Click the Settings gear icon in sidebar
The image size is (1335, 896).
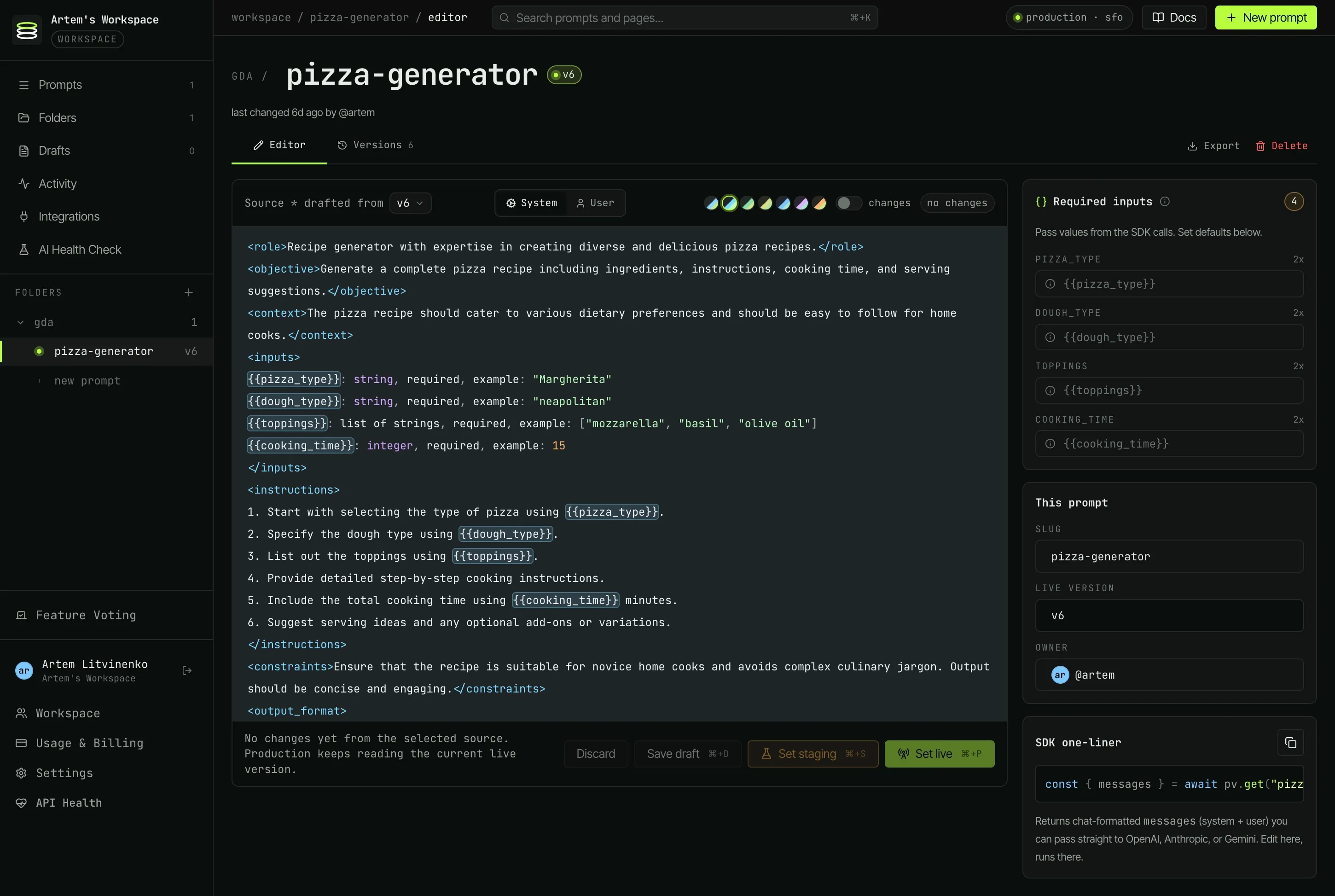pyautogui.click(x=21, y=773)
